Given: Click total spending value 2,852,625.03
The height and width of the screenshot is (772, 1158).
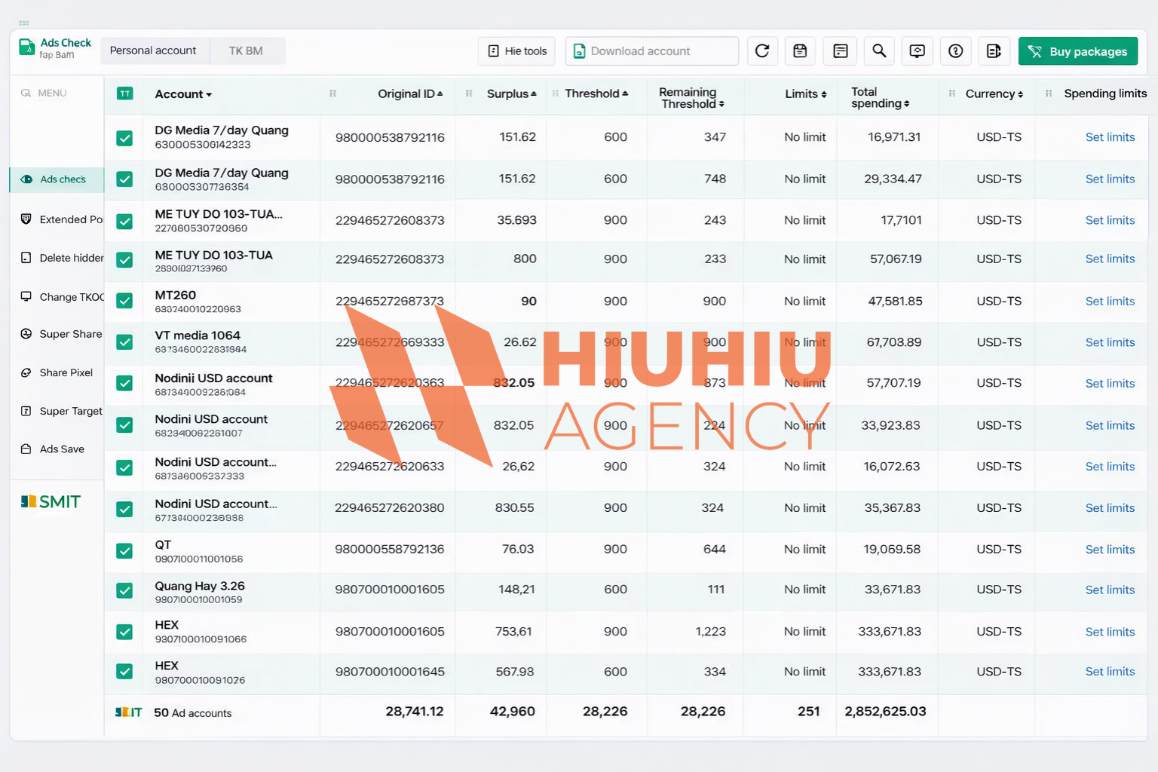Looking at the screenshot, I should pyautogui.click(x=885, y=711).
